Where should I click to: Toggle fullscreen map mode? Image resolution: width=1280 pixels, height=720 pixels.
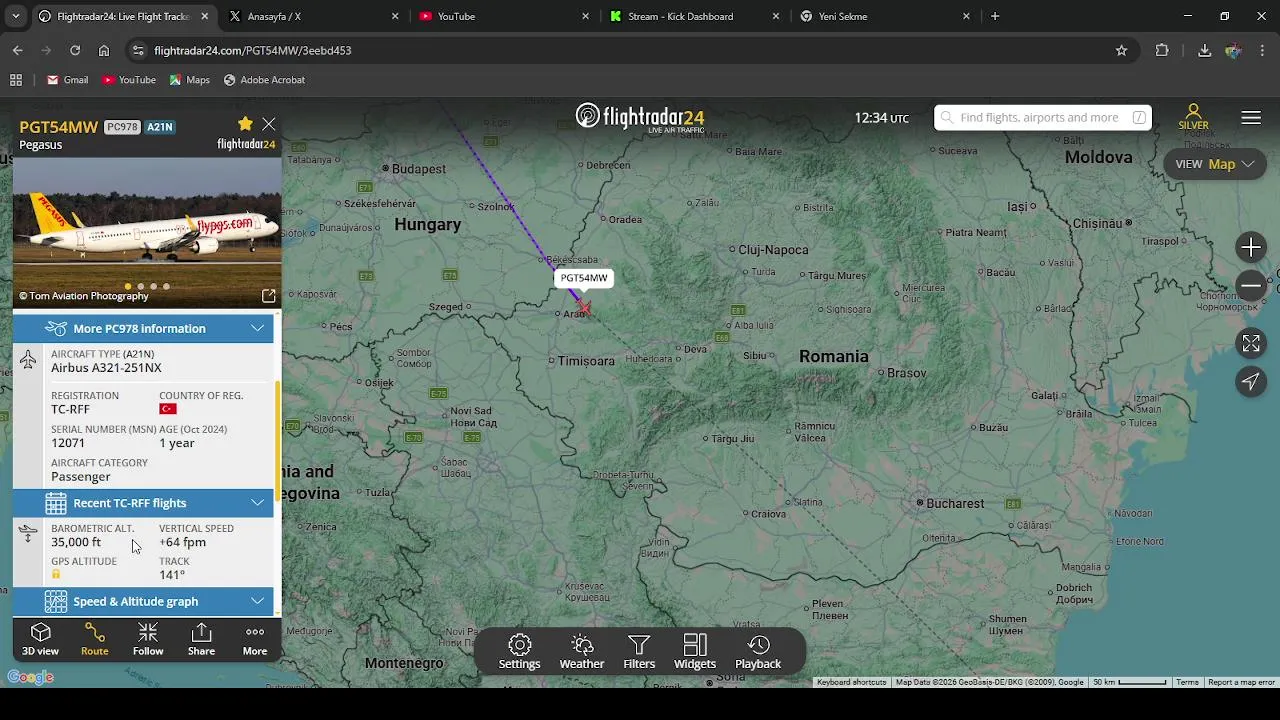click(1251, 344)
